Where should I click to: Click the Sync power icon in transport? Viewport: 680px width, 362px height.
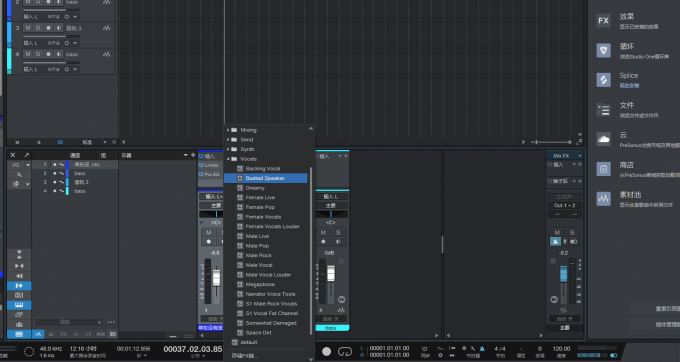coord(425,349)
